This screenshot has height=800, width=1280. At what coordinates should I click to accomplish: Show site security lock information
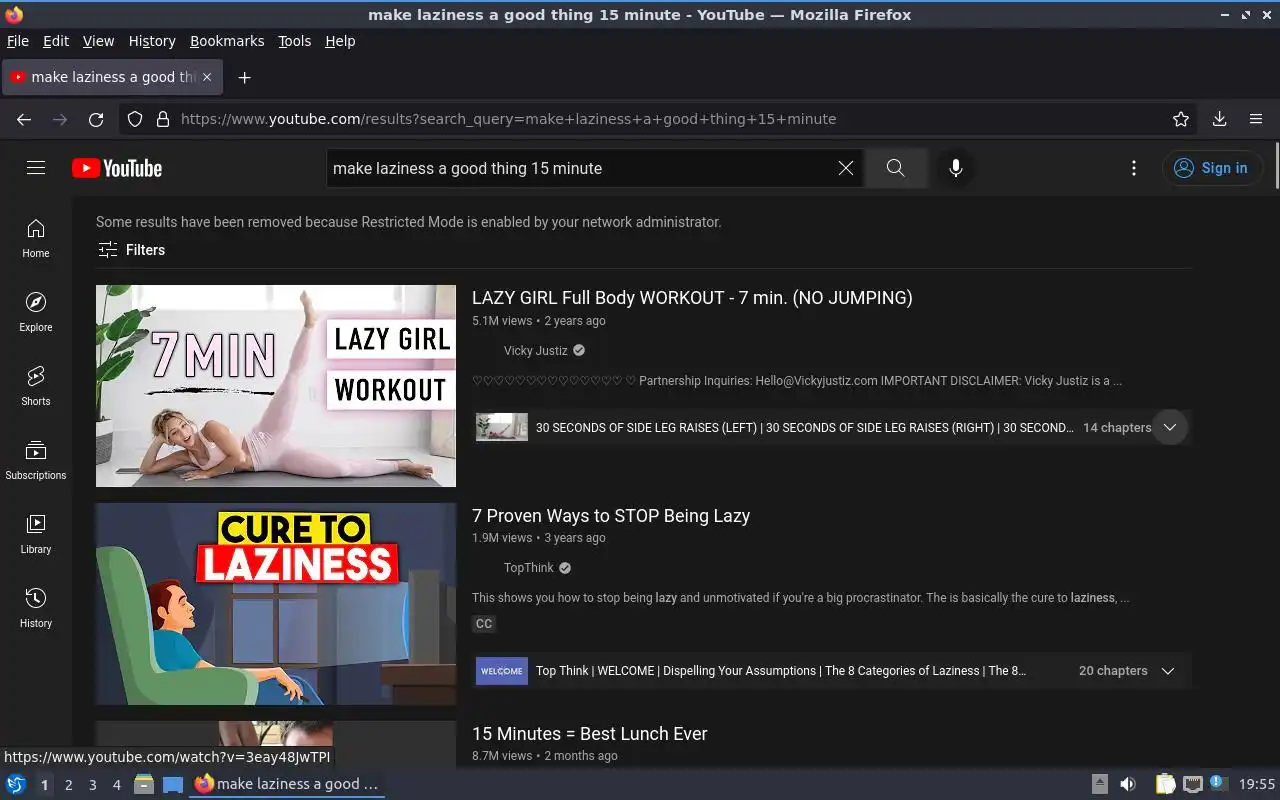163,119
